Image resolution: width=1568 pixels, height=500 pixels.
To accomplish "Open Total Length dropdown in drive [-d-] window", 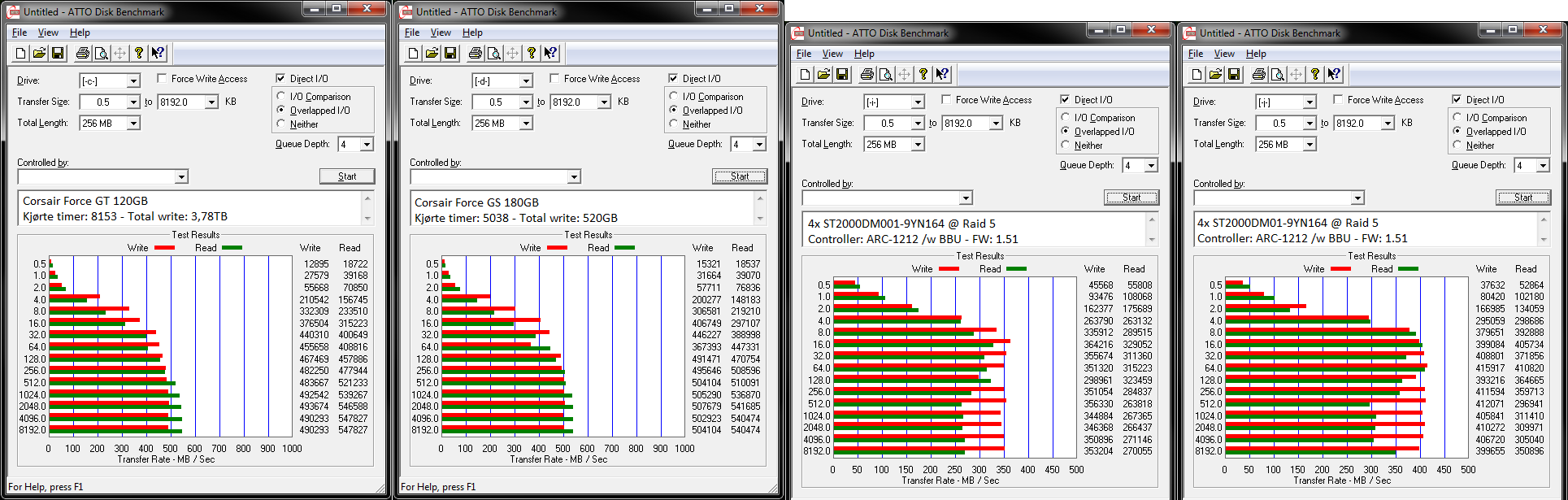I will point(526,124).
